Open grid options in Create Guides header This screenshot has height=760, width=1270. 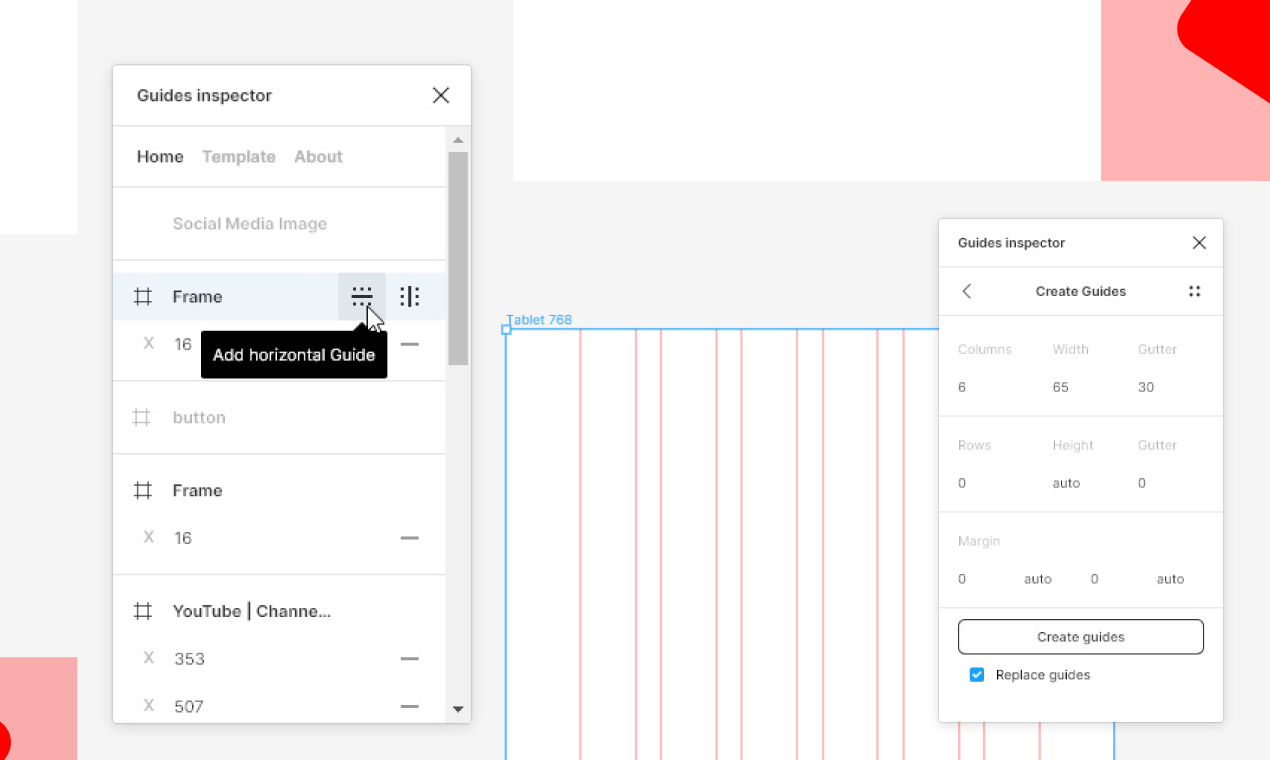[x=1195, y=291]
